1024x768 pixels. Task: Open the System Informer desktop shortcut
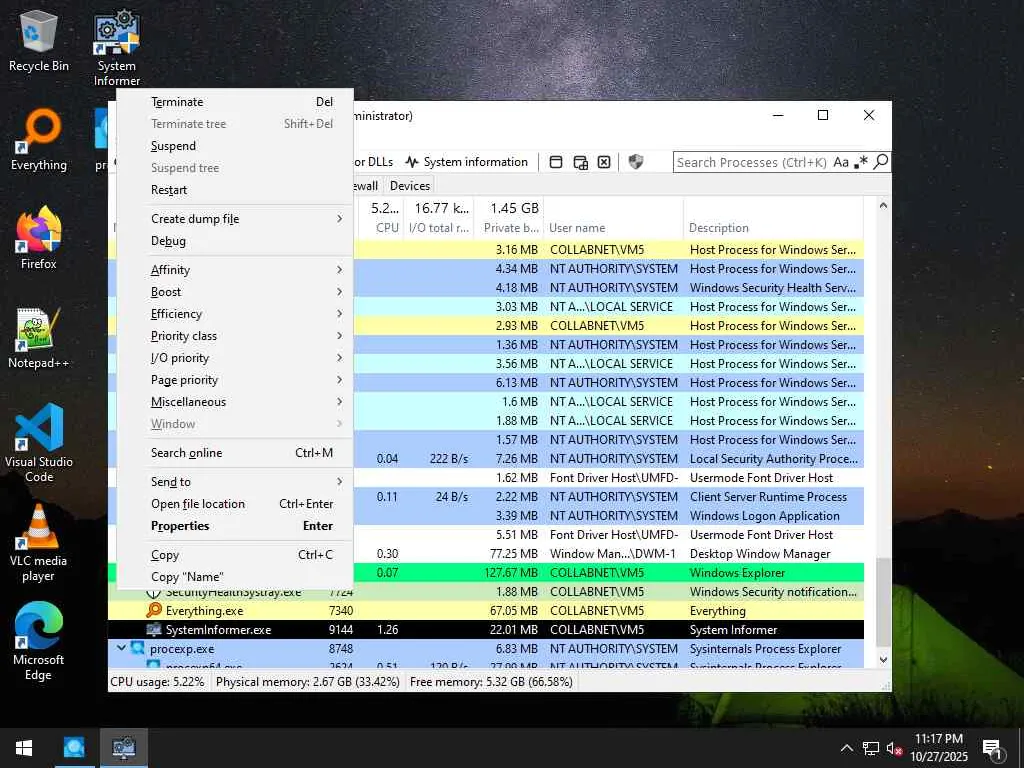point(117,48)
